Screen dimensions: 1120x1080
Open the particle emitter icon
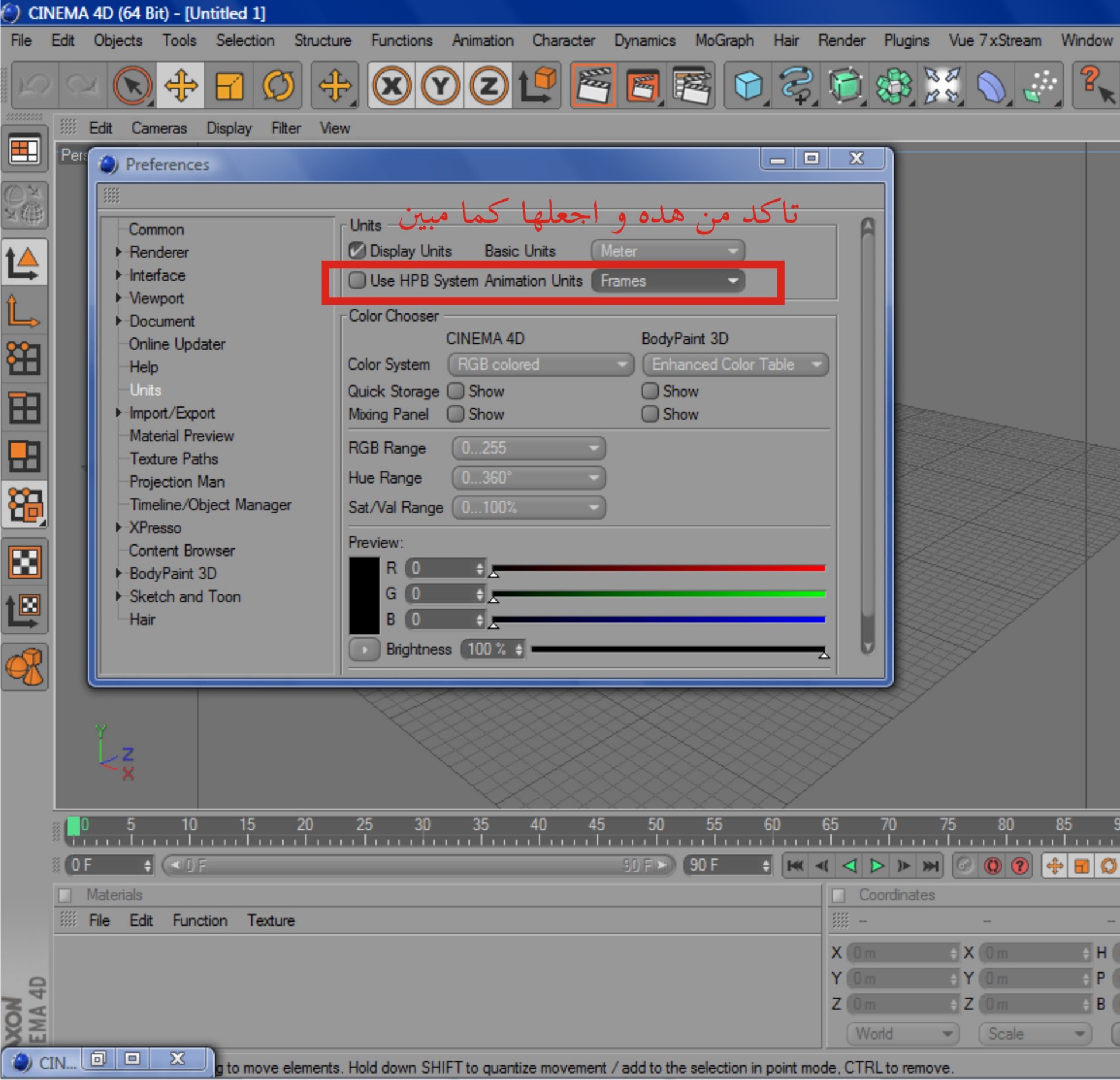click(x=1040, y=86)
